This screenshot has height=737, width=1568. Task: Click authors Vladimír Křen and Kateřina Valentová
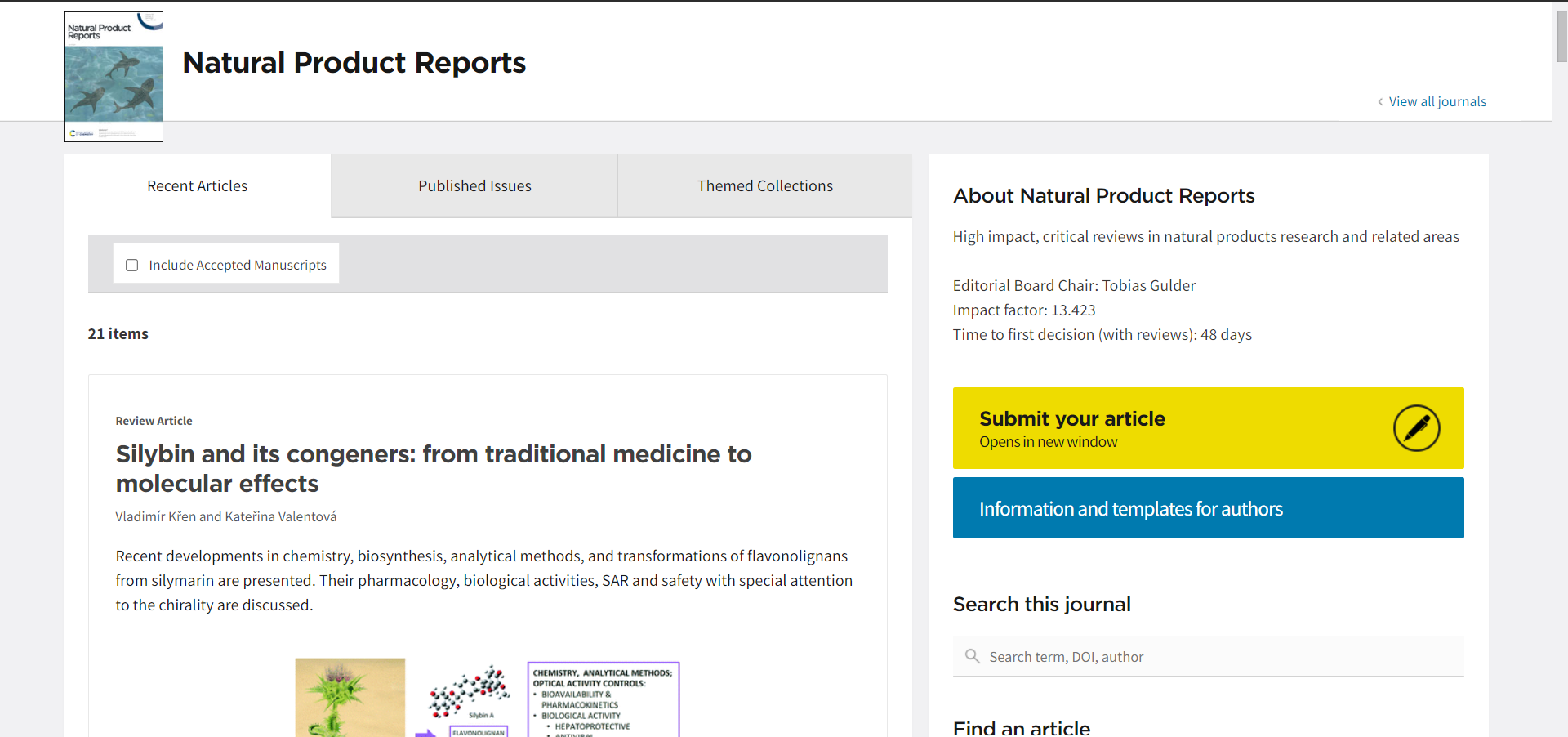[x=226, y=516]
